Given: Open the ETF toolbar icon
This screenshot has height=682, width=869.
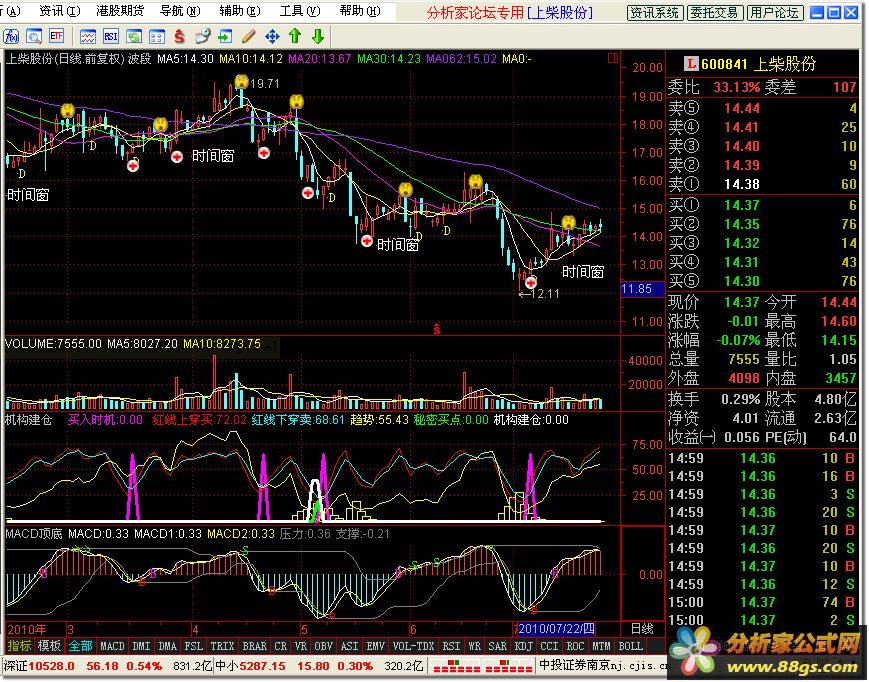Looking at the screenshot, I should [57, 37].
